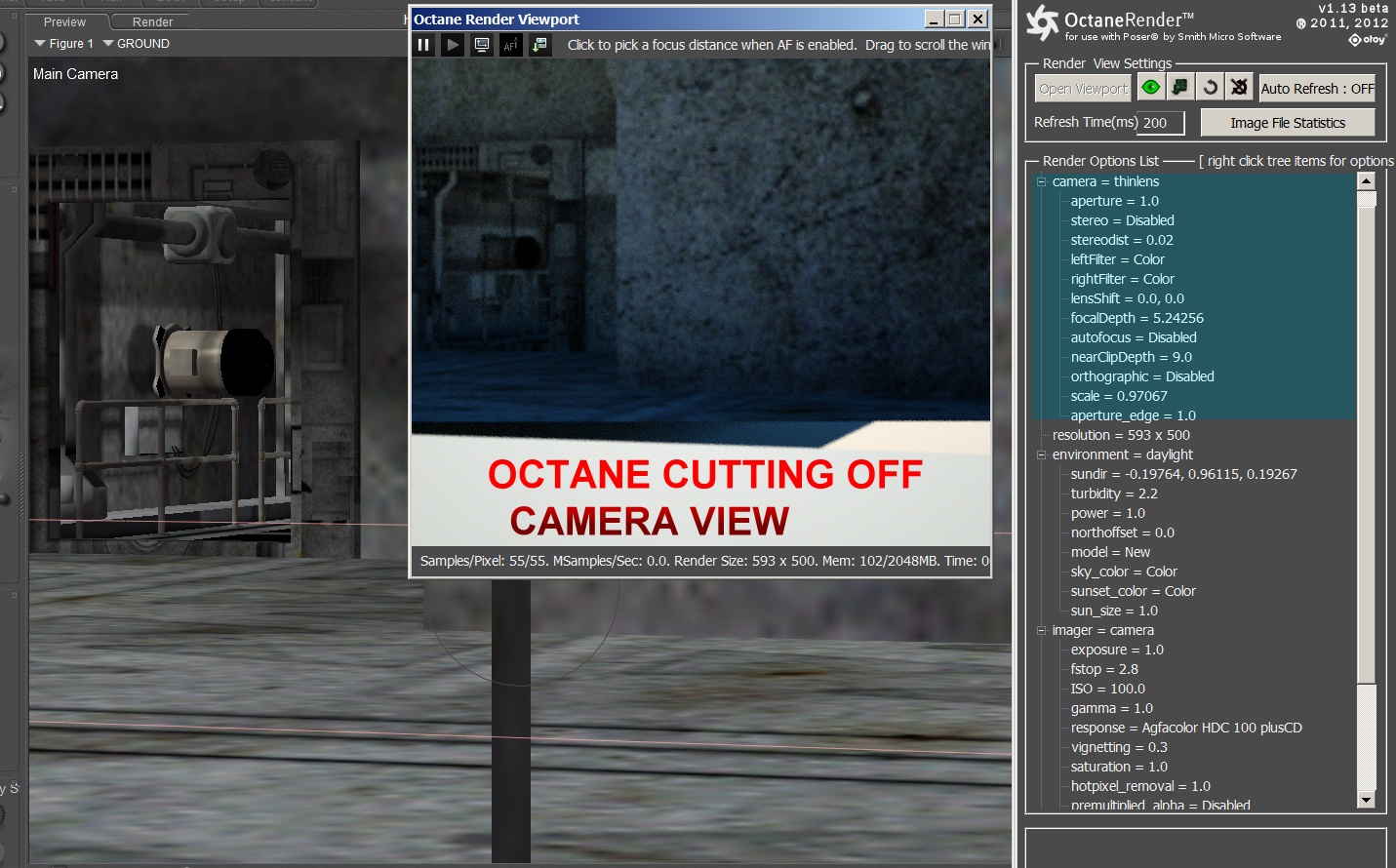Select the nearClipDepth = 9.0 item
The width and height of the screenshot is (1396, 868).
click(1132, 357)
